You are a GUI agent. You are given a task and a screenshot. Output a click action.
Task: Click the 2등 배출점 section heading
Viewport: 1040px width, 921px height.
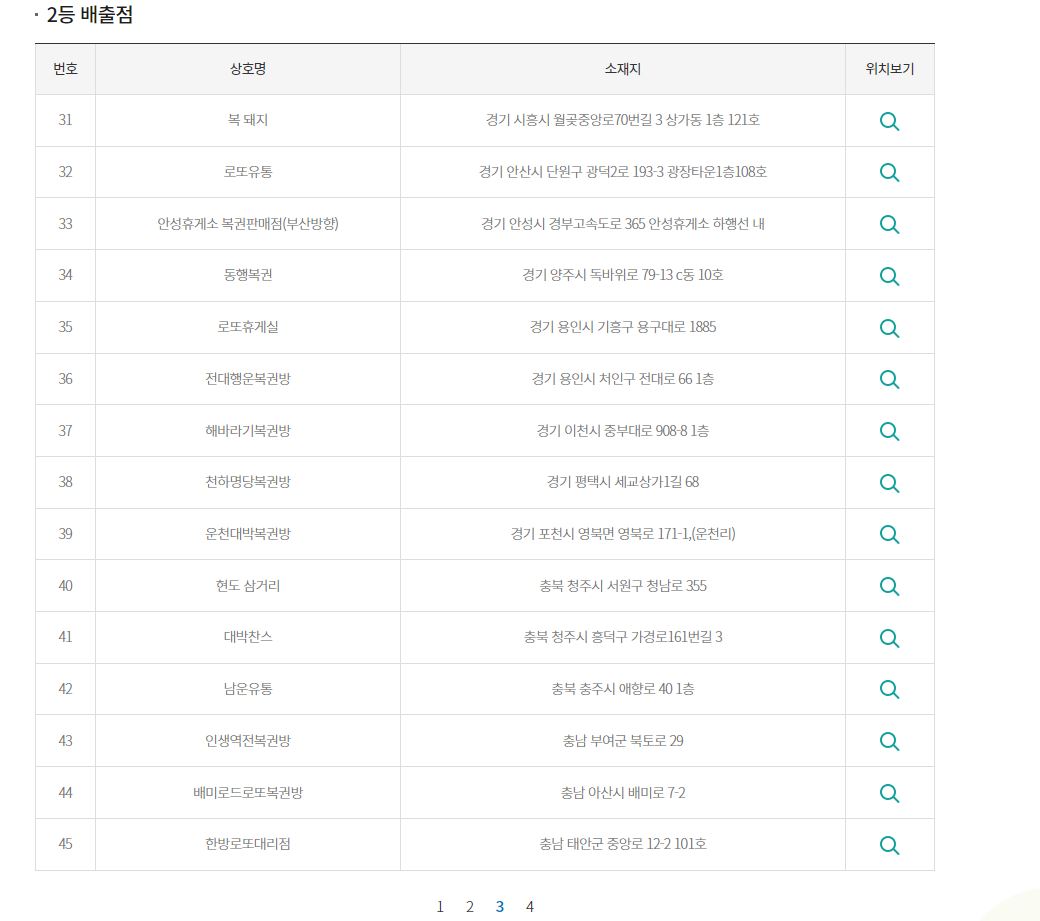click(90, 15)
